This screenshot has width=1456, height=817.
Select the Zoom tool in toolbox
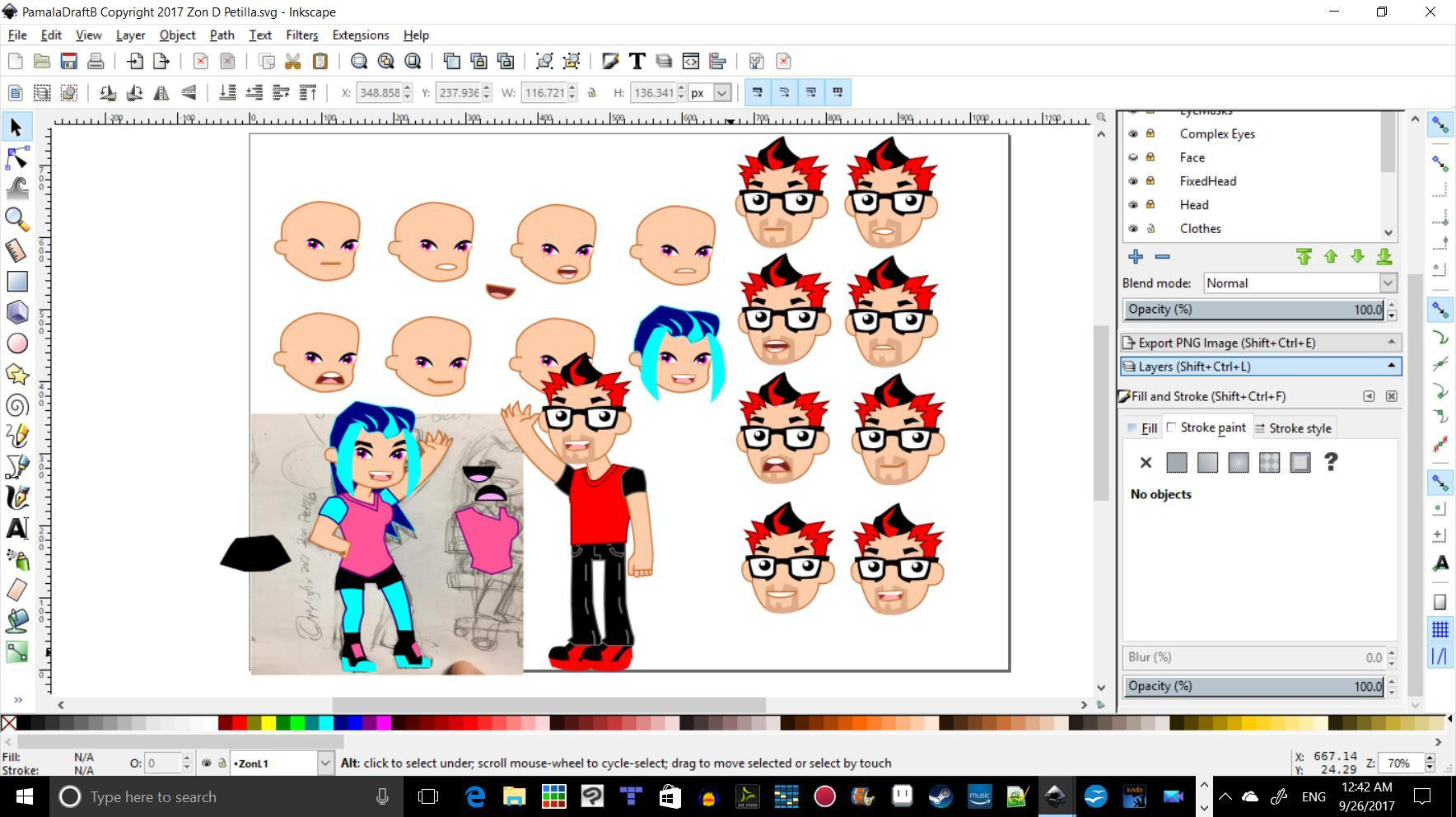[x=17, y=219]
